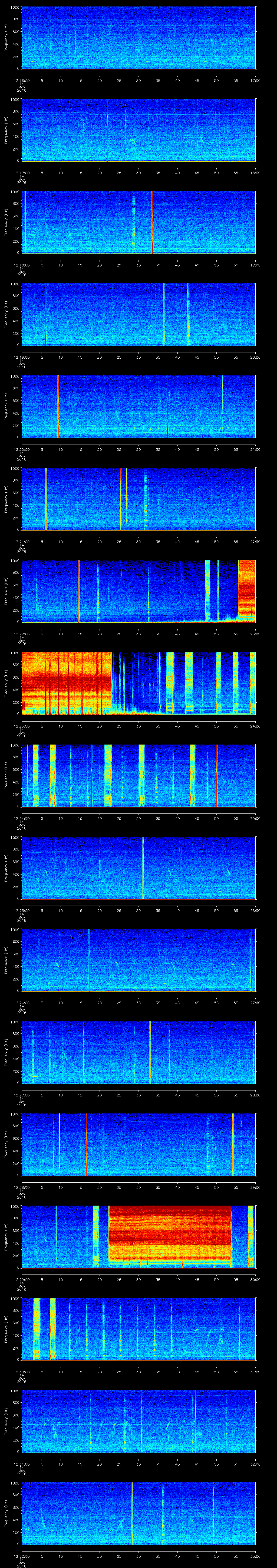Select the spectrogram panel starting at 12:25:00
Viewport: 277px width, 1568px height.
coord(138,868)
